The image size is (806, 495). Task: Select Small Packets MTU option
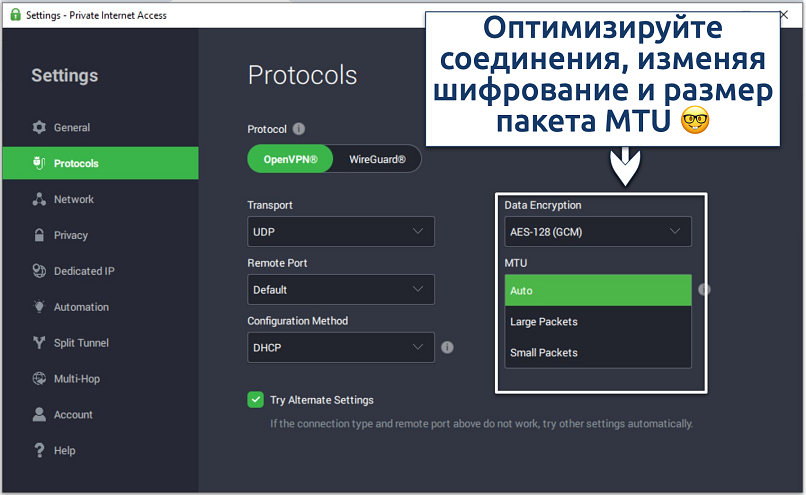pos(598,353)
